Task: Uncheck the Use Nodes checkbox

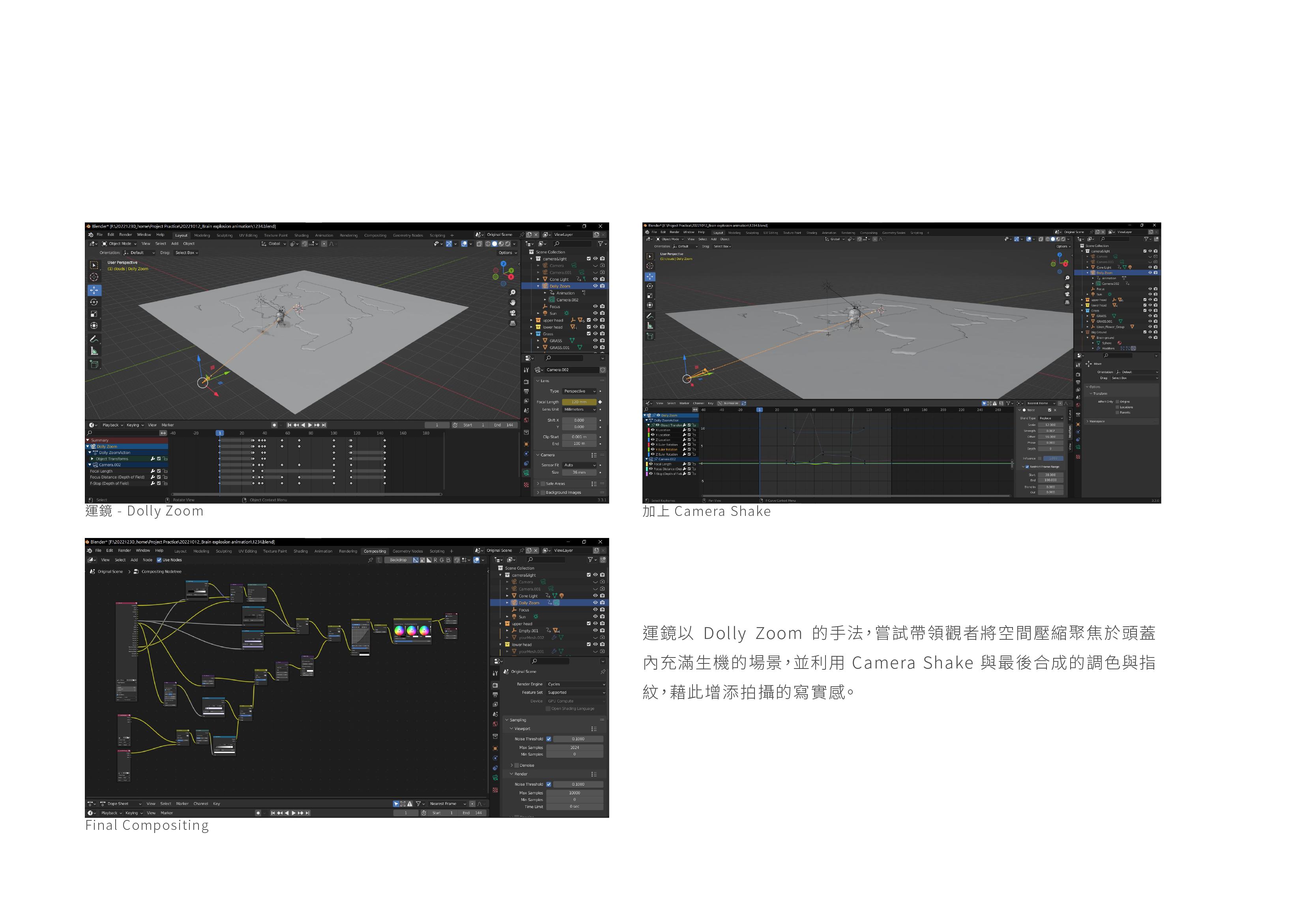Action: [x=159, y=560]
